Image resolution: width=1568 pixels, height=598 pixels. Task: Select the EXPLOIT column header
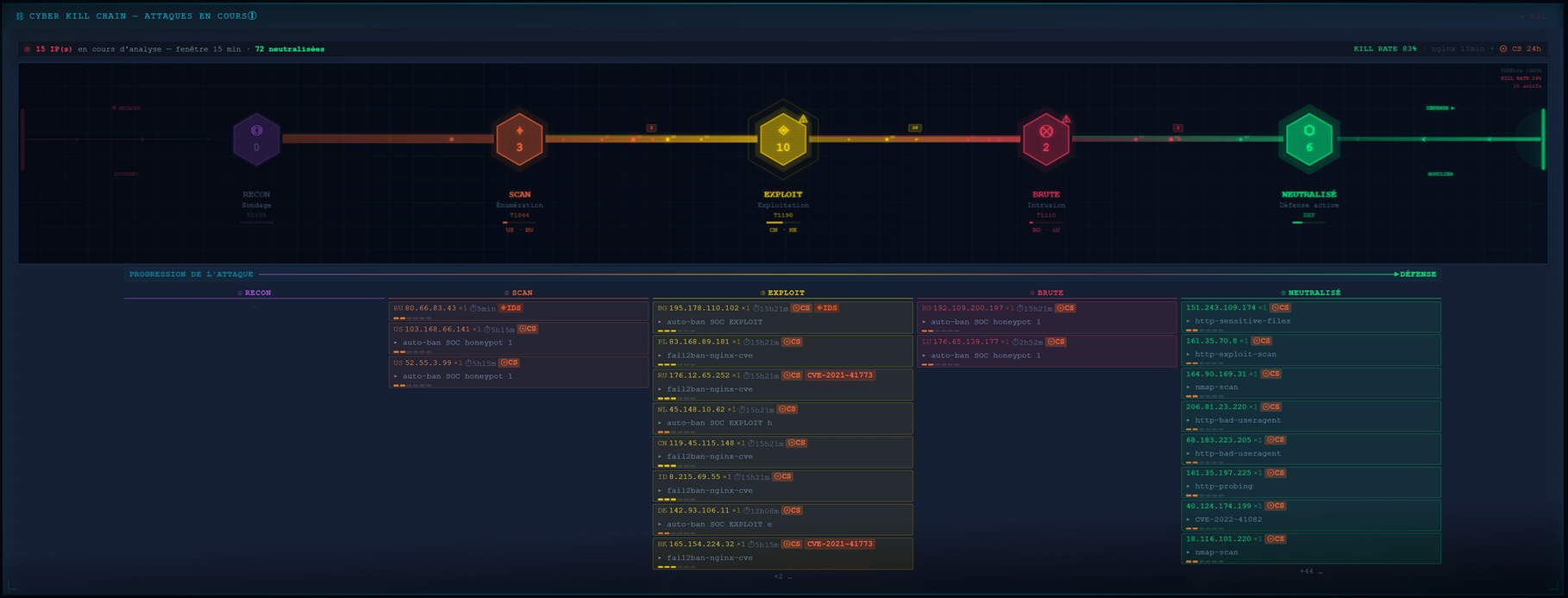click(782, 293)
